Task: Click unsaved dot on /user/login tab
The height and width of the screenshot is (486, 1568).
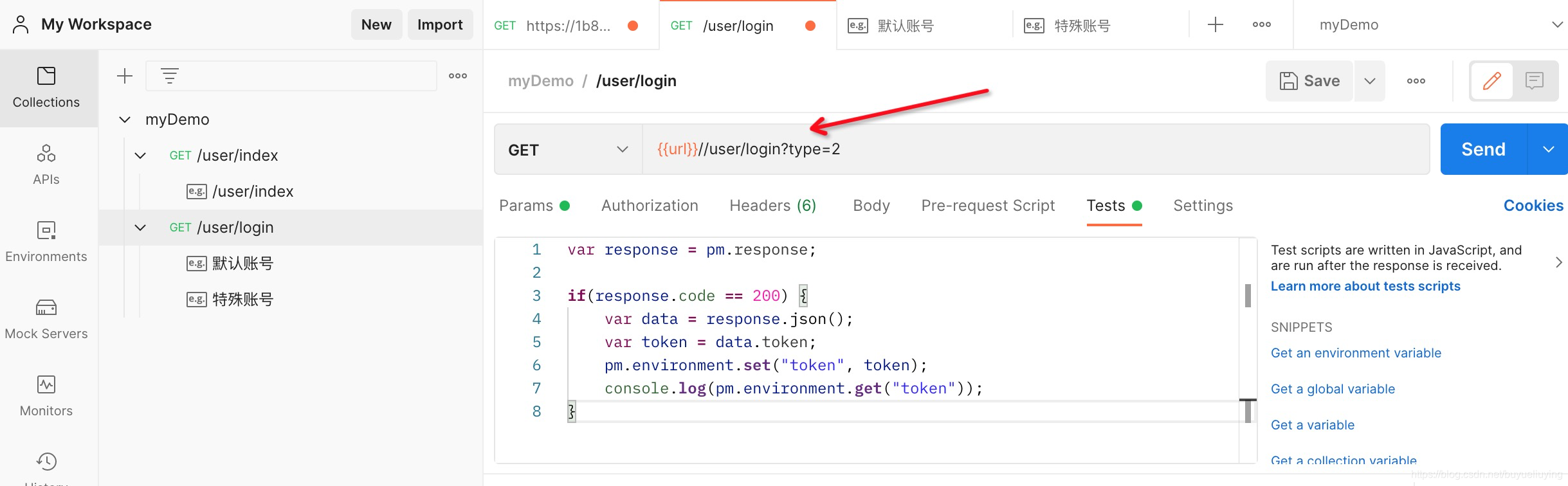Action: coord(810,26)
